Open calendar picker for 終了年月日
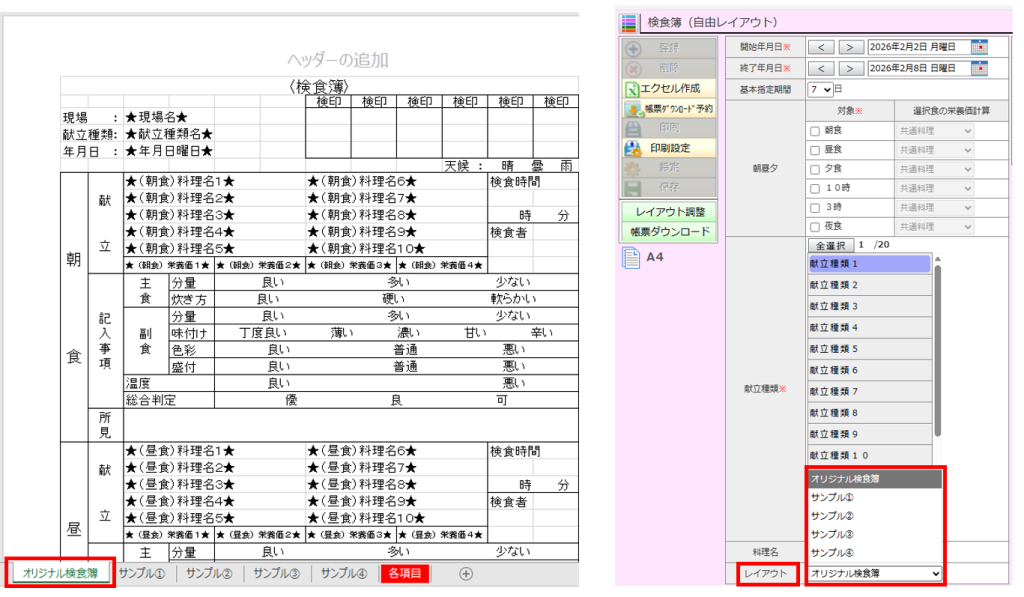The height and width of the screenshot is (597, 1024). (978, 68)
